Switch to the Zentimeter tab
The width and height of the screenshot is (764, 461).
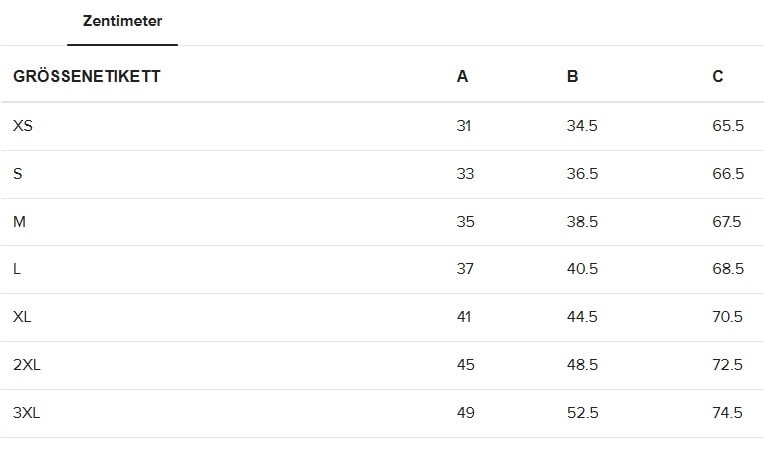click(x=122, y=21)
